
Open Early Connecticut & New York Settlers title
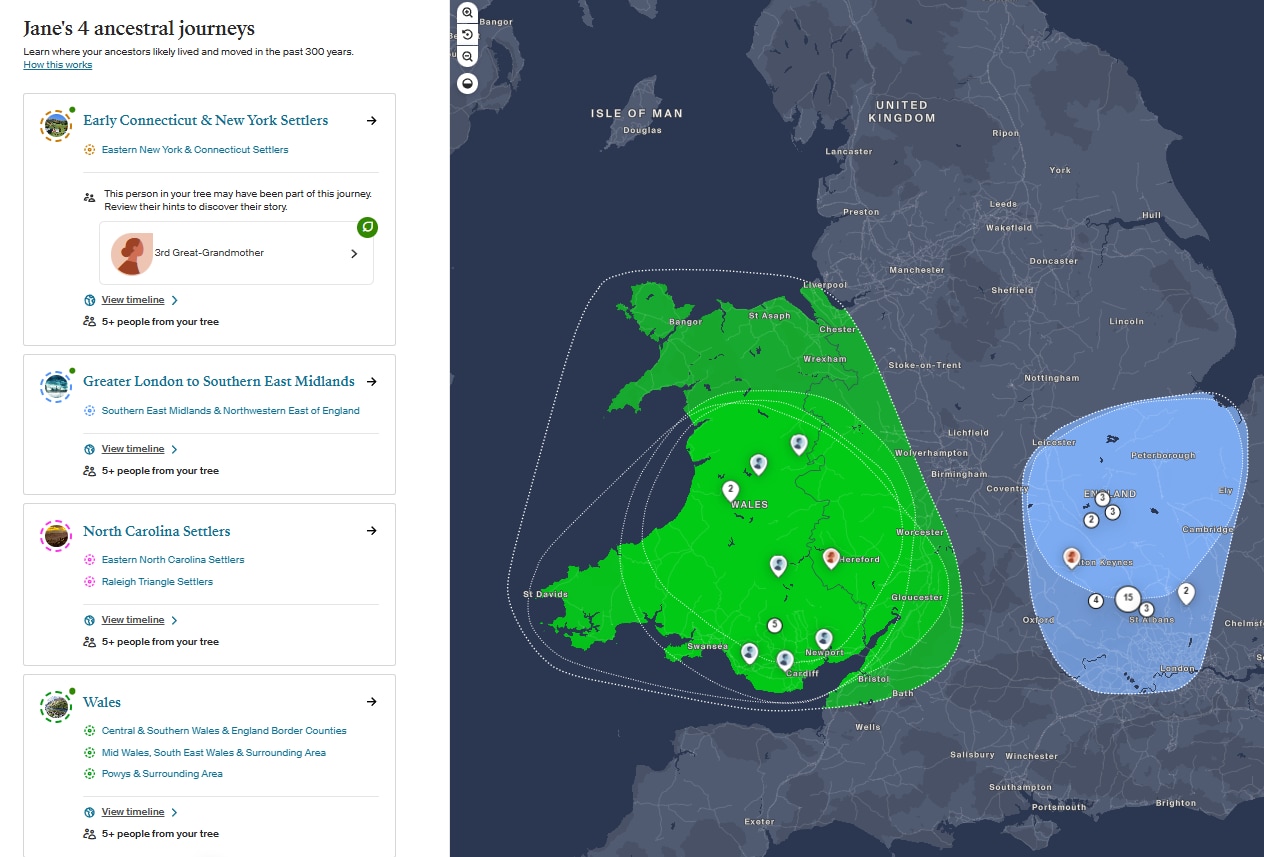(x=205, y=120)
